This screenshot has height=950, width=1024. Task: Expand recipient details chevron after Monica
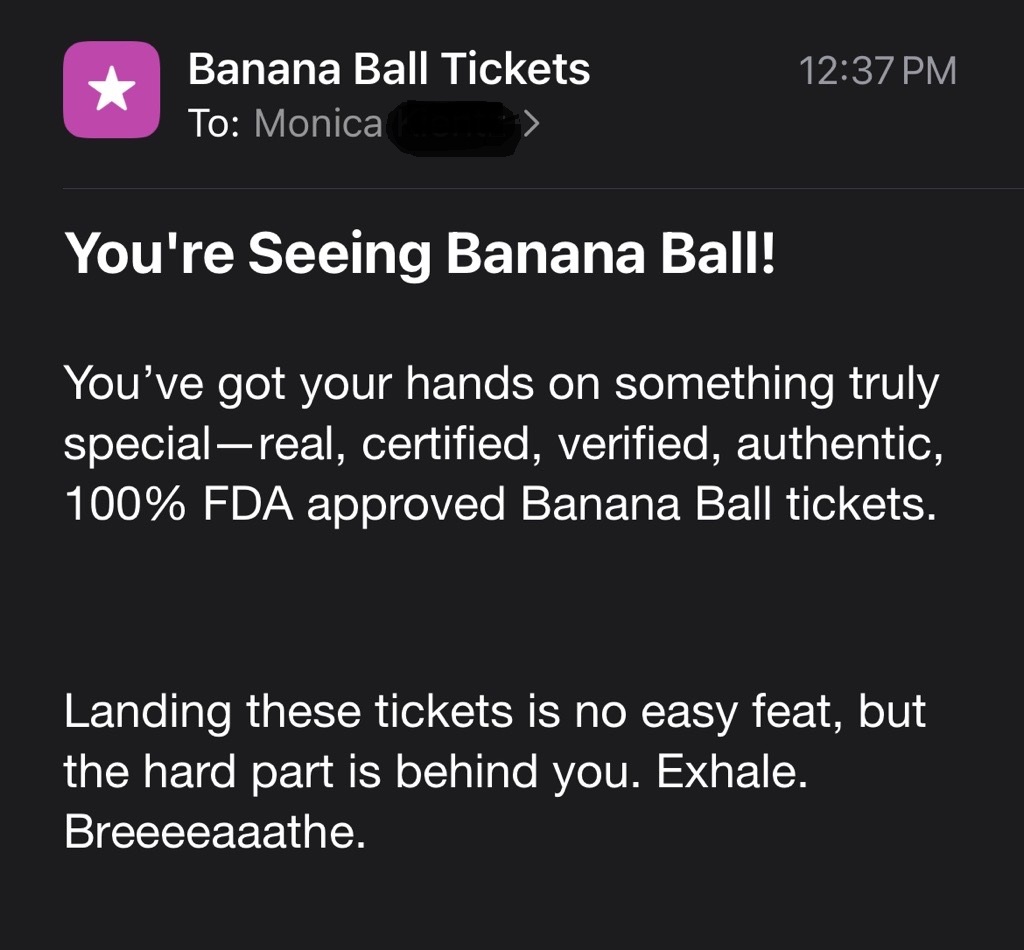coord(531,124)
